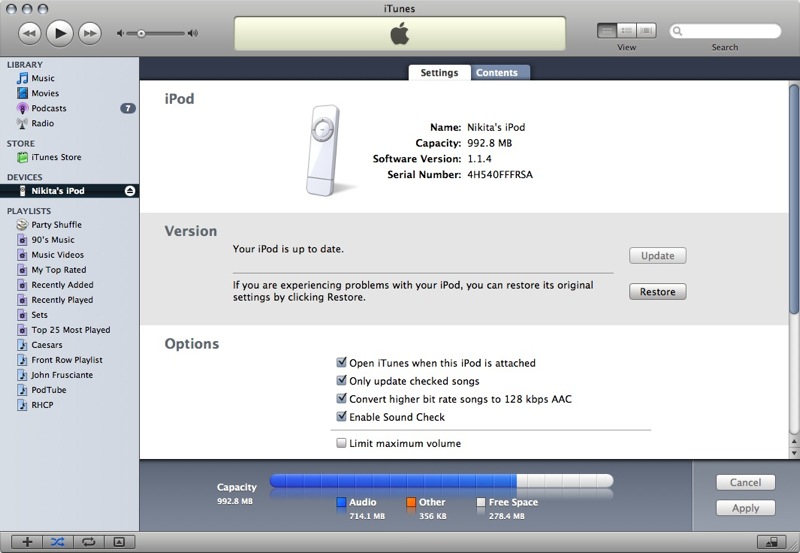Click into the Search field
The height and width of the screenshot is (553, 800).
[x=725, y=31]
